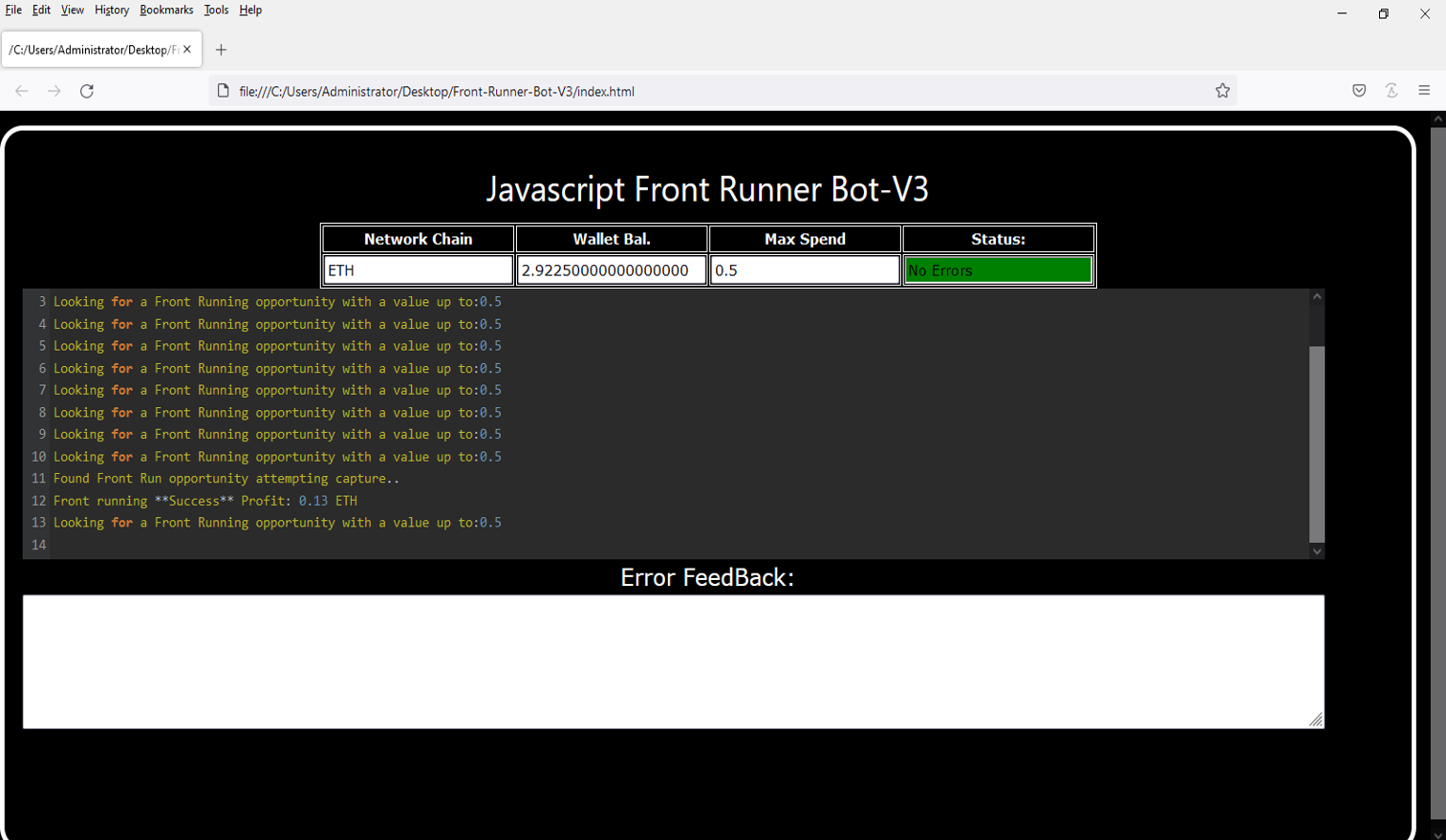Click inside the Error FeedBack textarea
Viewport: 1446px width, 840px height.
[674, 661]
